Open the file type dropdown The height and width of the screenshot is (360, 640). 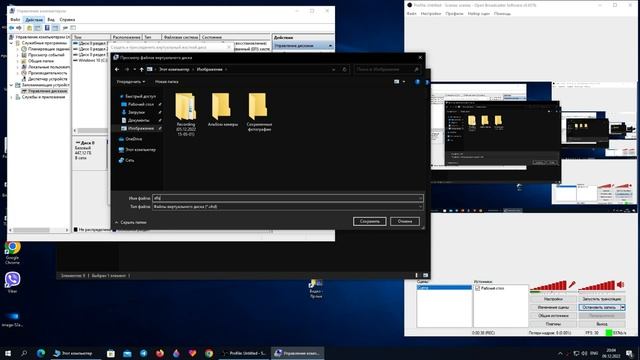420,207
